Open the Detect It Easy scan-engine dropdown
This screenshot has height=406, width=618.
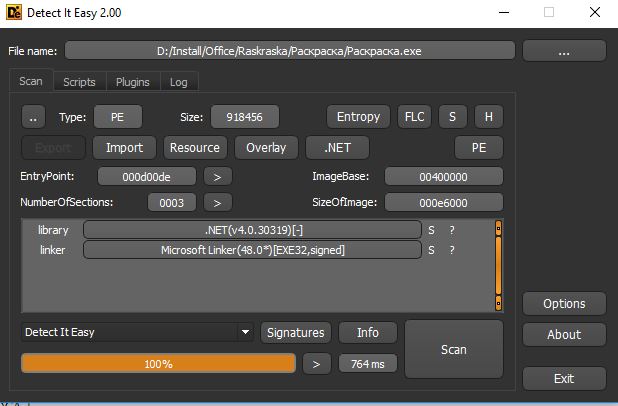coord(137,332)
